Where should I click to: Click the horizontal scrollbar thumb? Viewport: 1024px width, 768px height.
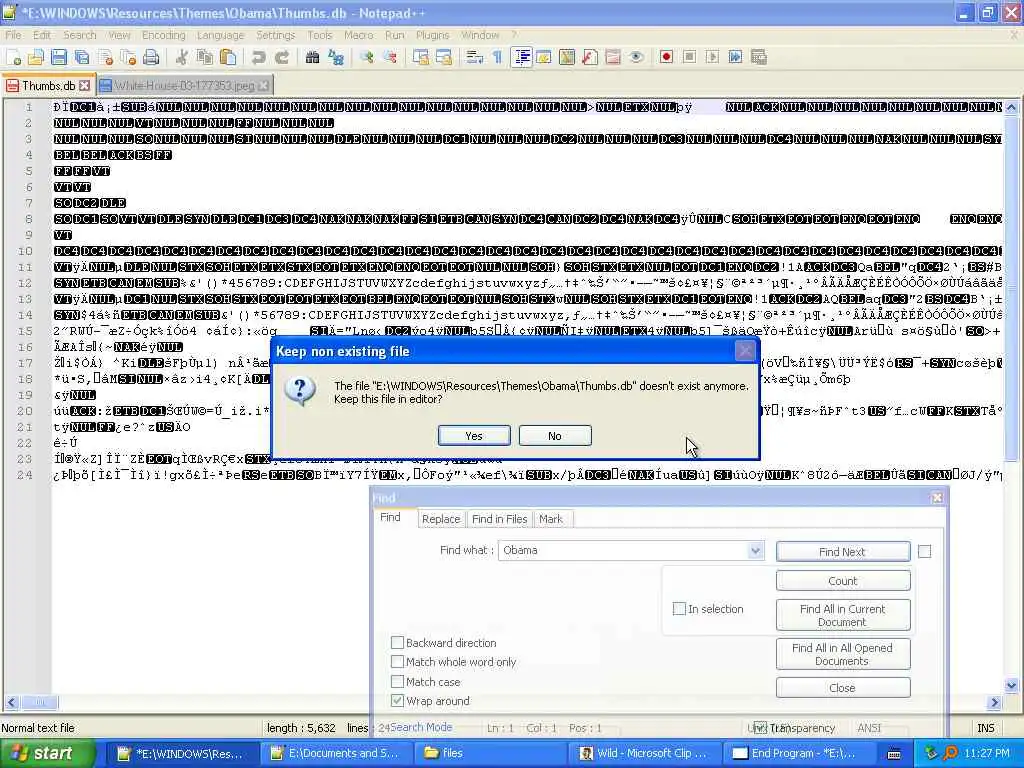[39, 703]
